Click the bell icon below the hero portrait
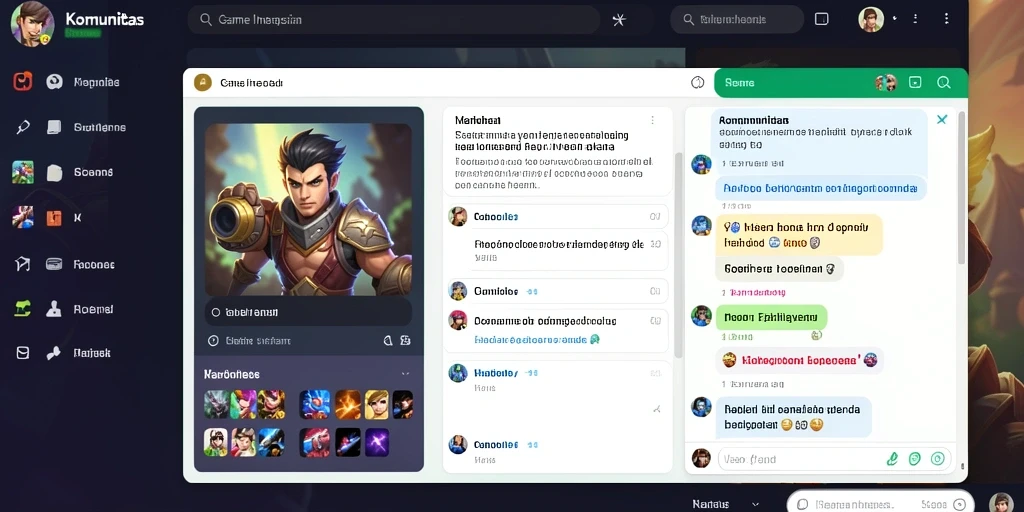Image resolution: width=1024 pixels, height=512 pixels. (x=387, y=340)
